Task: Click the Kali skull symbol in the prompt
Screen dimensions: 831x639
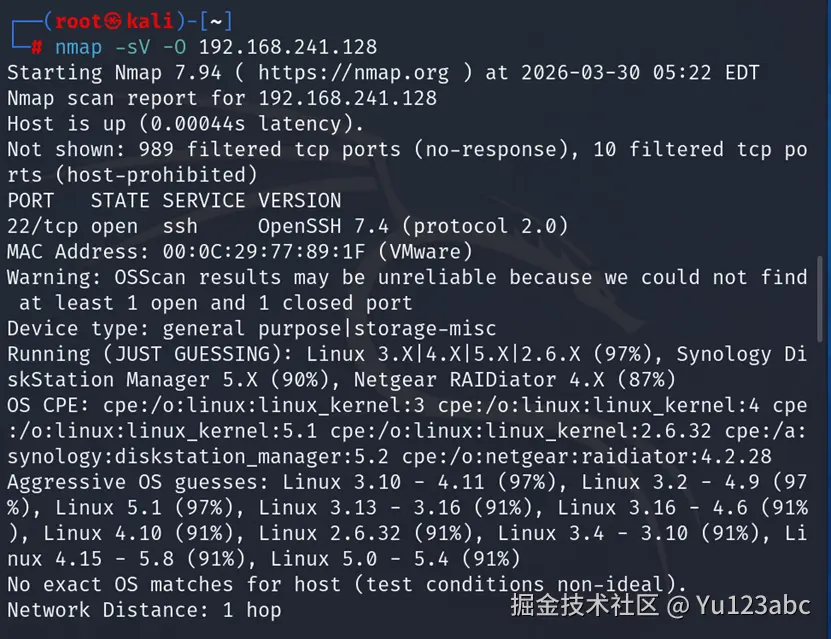Action: [x=113, y=21]
